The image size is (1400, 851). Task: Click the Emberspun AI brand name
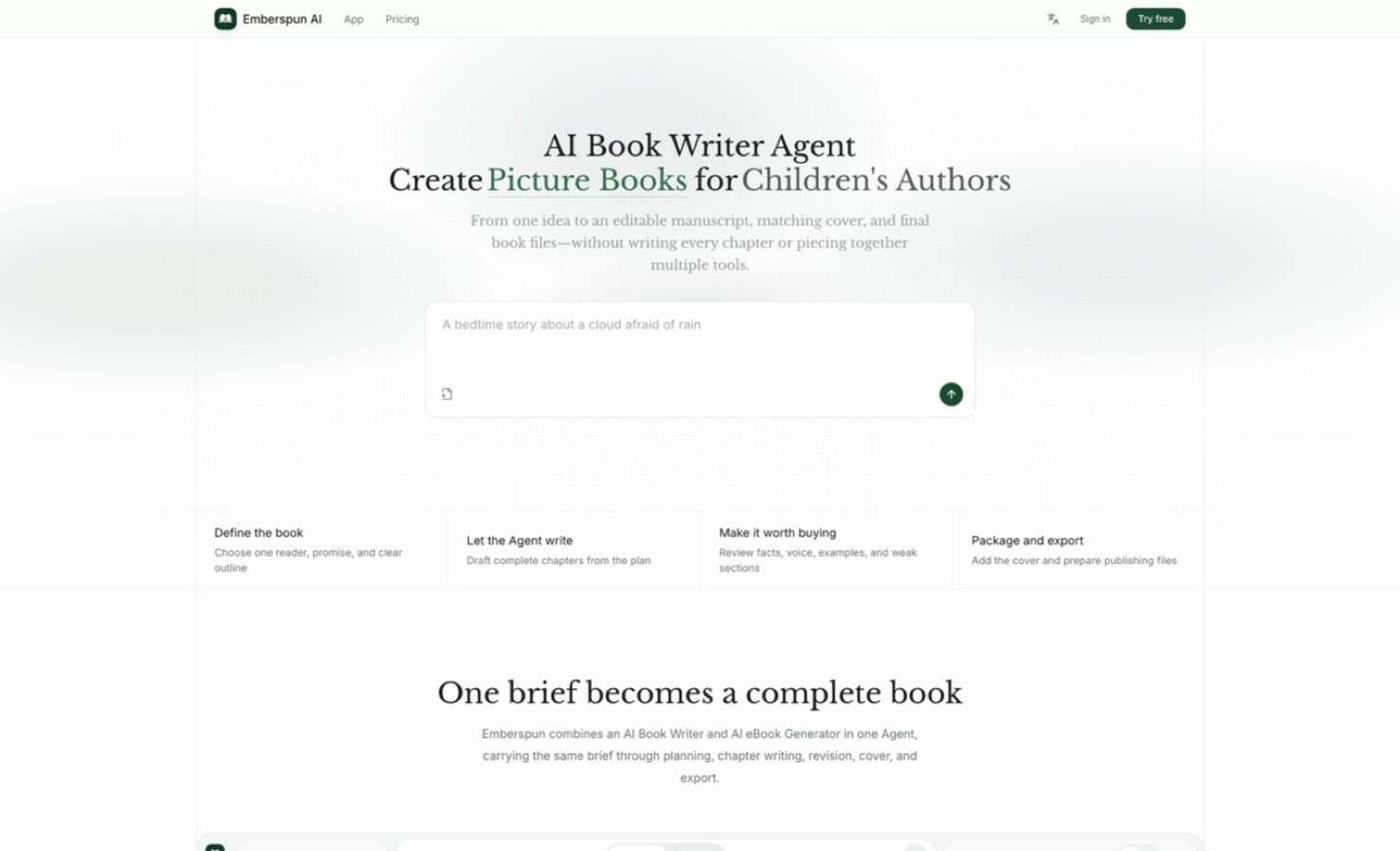click(x=282, y=19)
